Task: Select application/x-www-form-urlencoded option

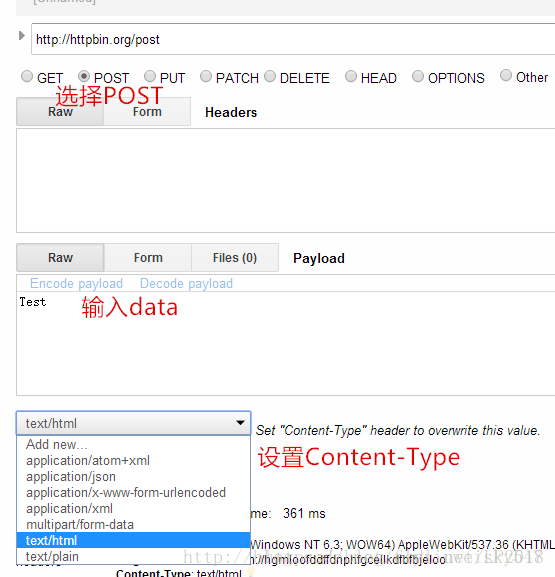Action: point(134,493)
